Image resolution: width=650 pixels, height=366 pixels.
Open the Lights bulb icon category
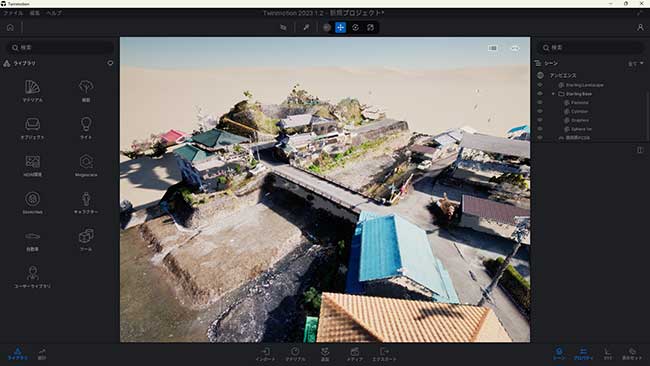pyautogui.click(x=86, y=128)
